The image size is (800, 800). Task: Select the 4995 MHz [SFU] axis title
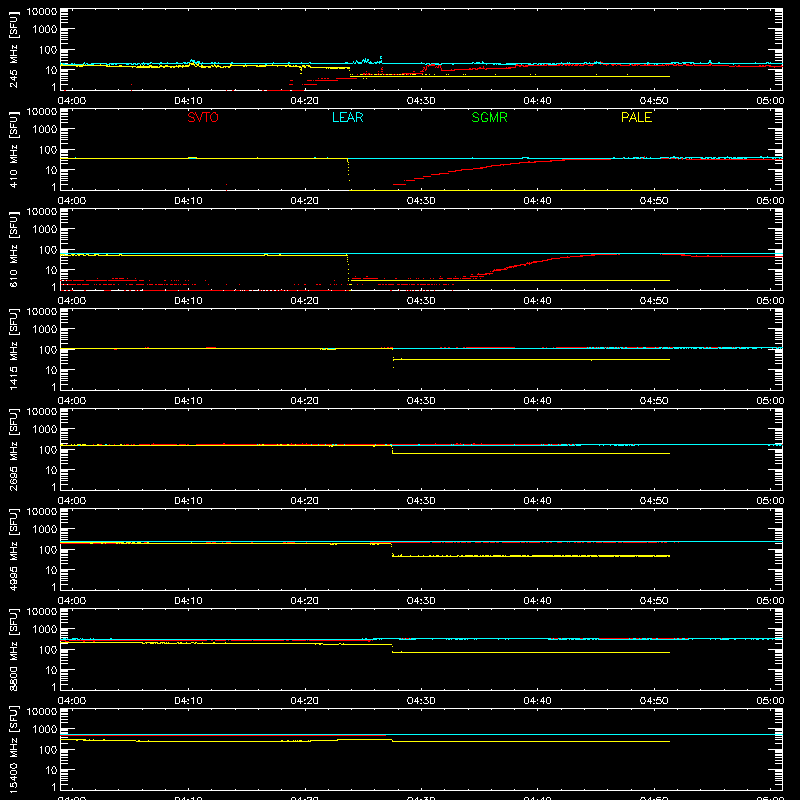pyautogui.click(x=14, y=549)
